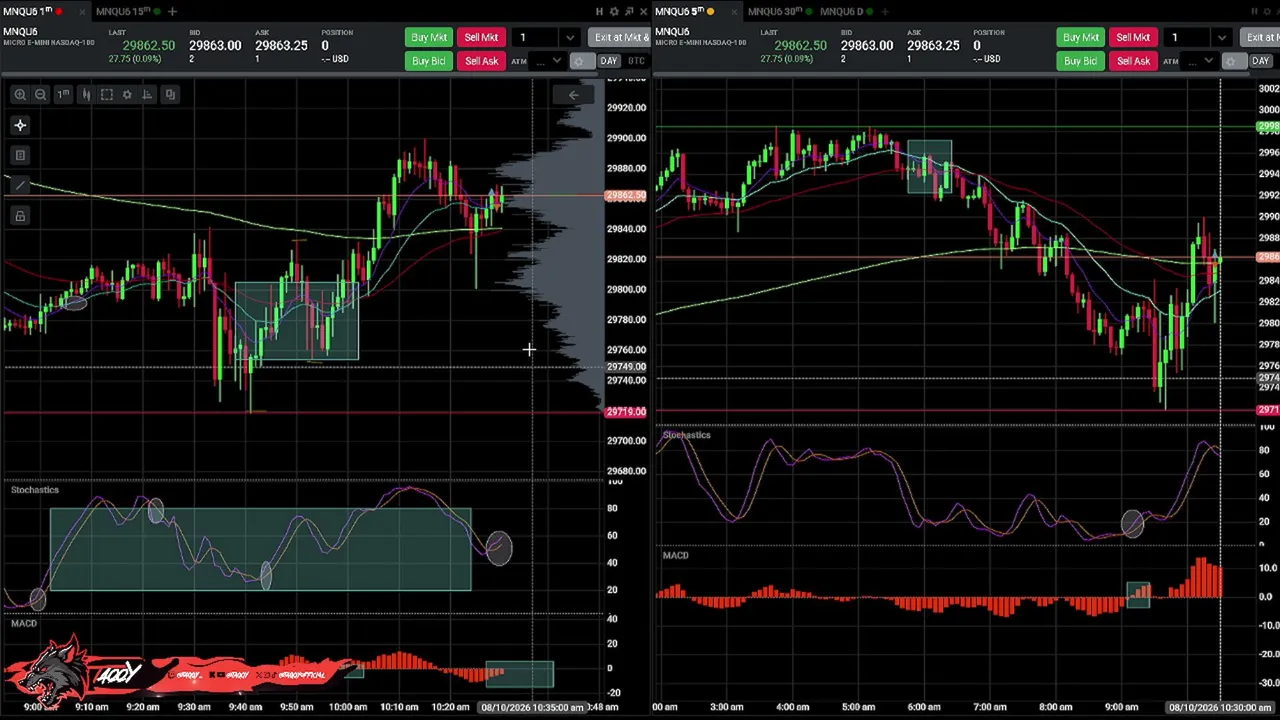Click the quantity field in left panel
The image size is (1280, 720).
(x=537, y=38)
